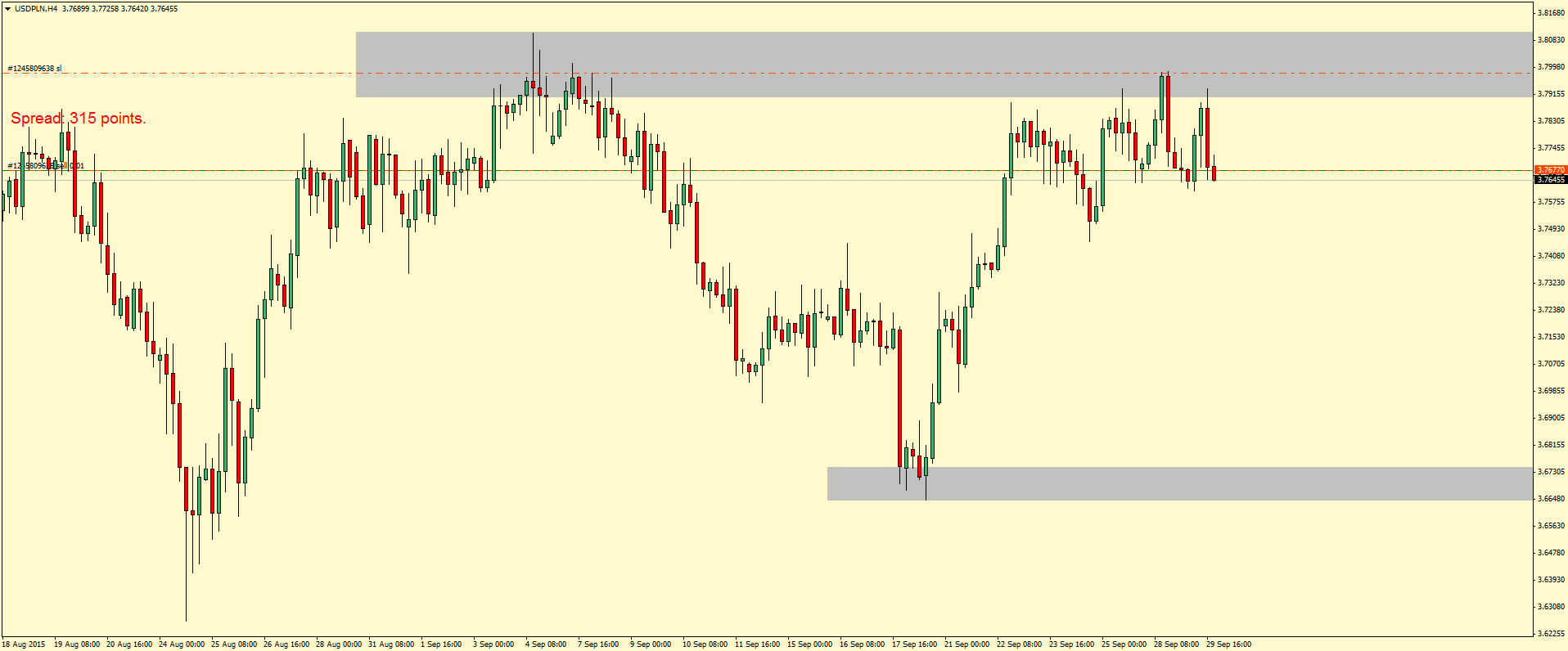Click the 3.72380 price scale label
The image size is (1568, 651).
click(x=1551, y=310)
